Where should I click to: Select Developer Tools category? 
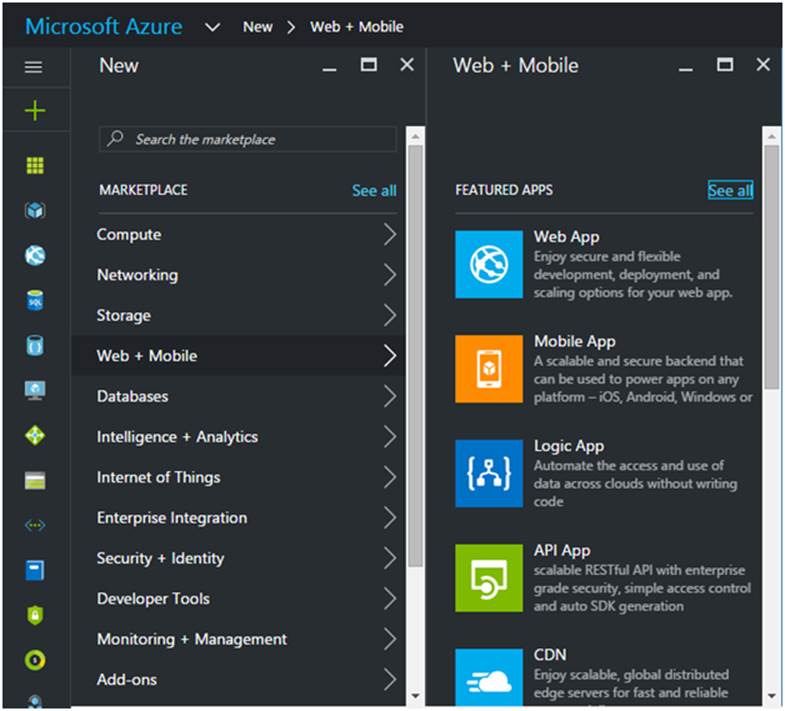tap(238, 598)
